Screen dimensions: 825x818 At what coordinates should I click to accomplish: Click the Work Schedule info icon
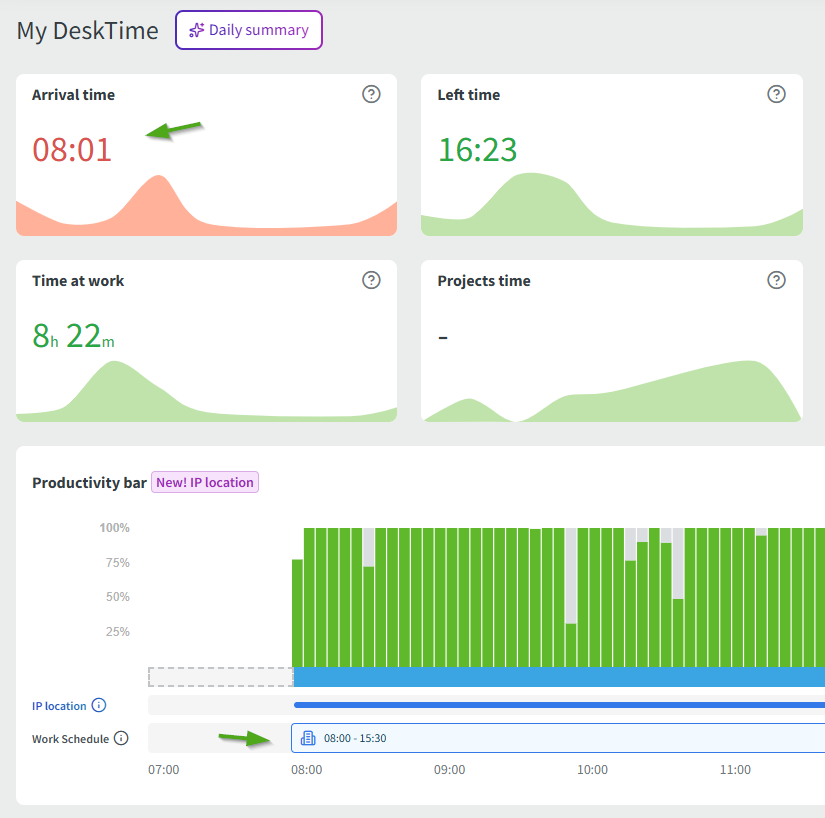tap(121, 738)
